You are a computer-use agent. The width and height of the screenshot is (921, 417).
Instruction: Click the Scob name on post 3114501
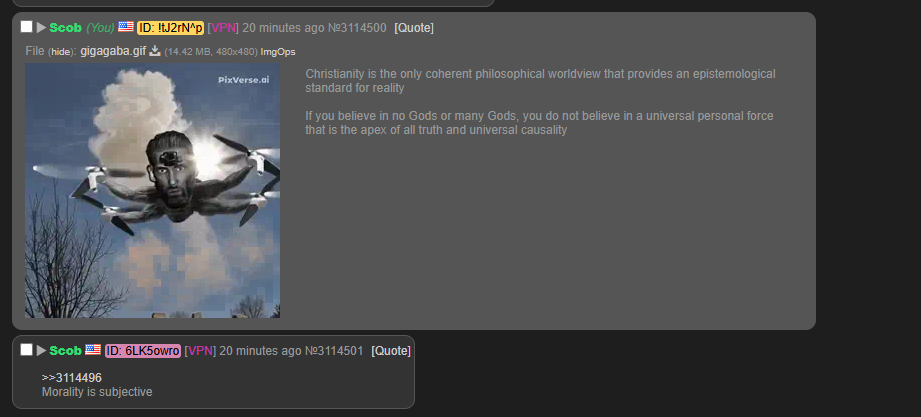[65, 351]
